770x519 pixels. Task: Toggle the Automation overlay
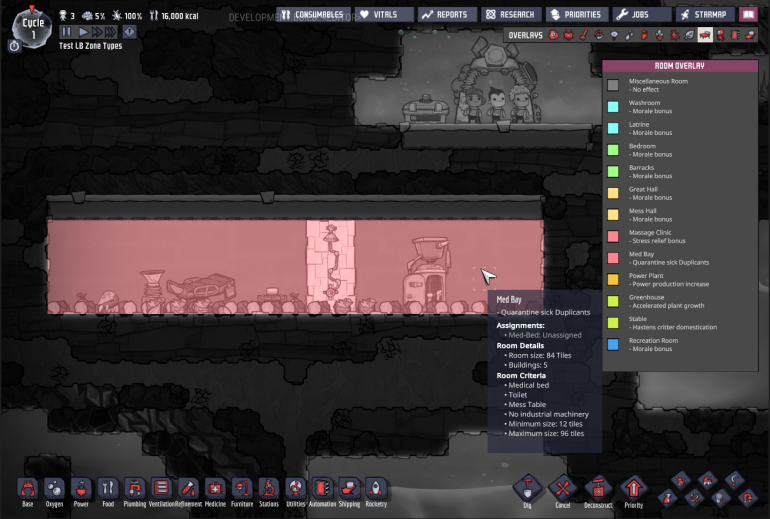tap(735, 35)
